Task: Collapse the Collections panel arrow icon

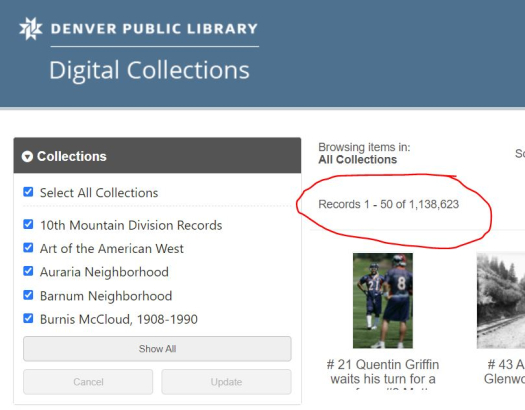Action: tap(27, 156)
